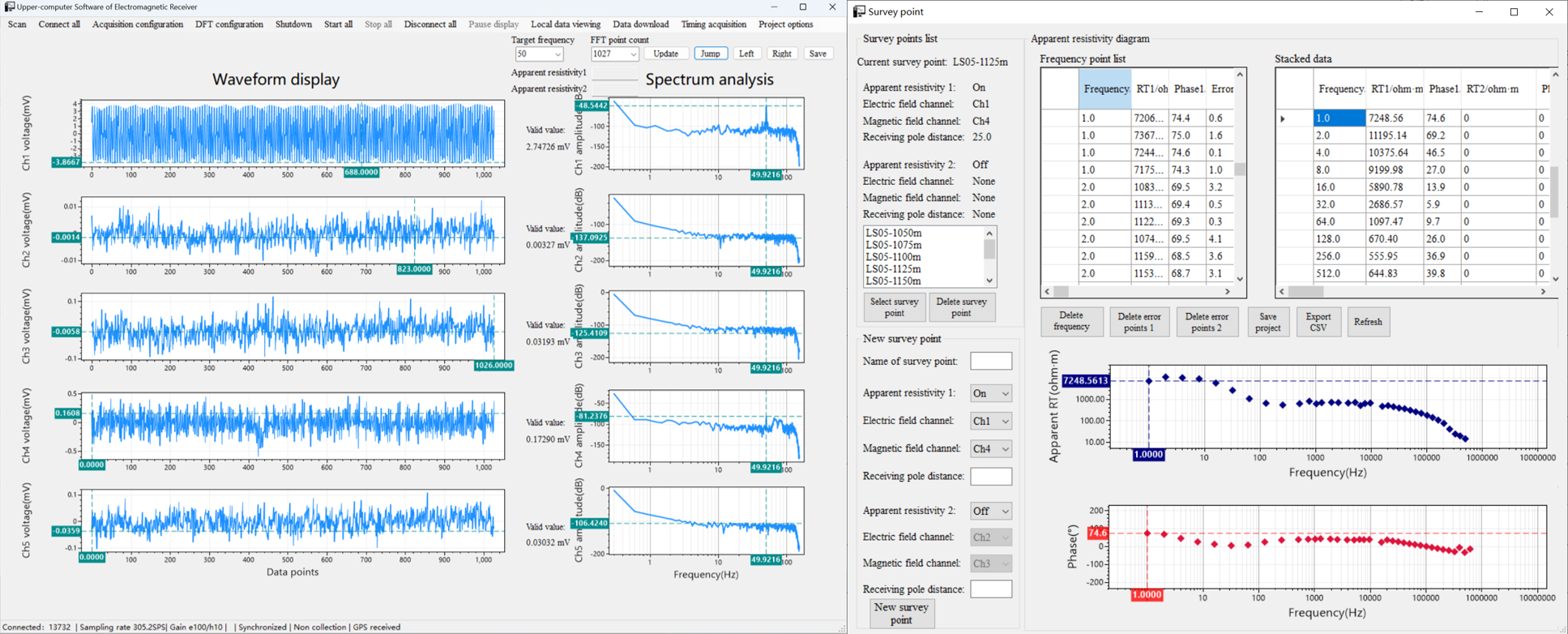The height and width of the screenshot is (634, 1568).
Task: Click the Name of survey point field
Action: (x=990, y=361)
